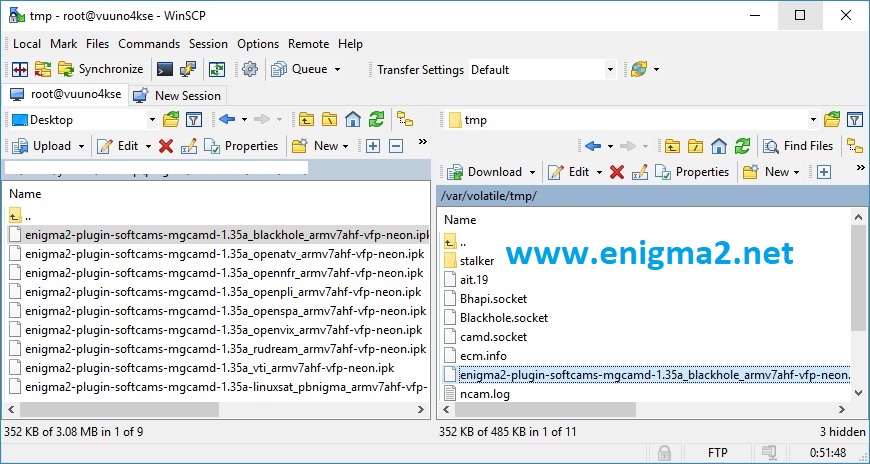870x464 pixels.
Task: Click the Synchronize button
Action: pyautogui.click(x=100, y=69)
